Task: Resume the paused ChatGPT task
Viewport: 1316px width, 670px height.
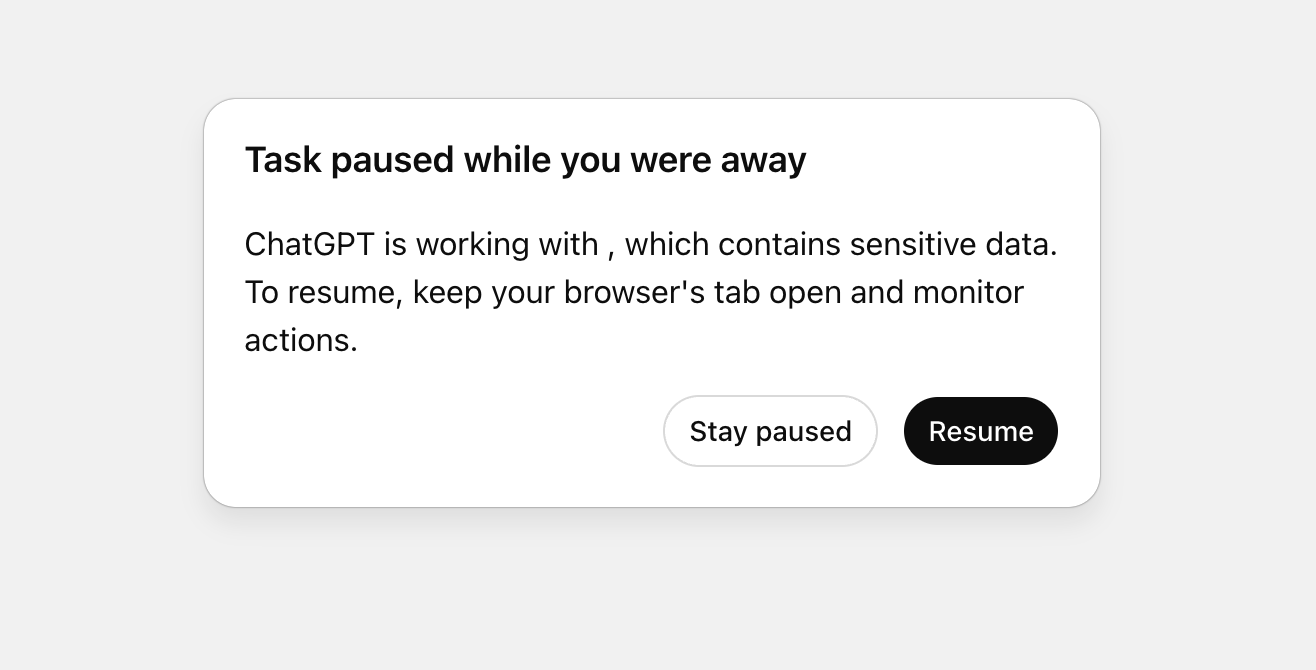Action: click(980, 431)
